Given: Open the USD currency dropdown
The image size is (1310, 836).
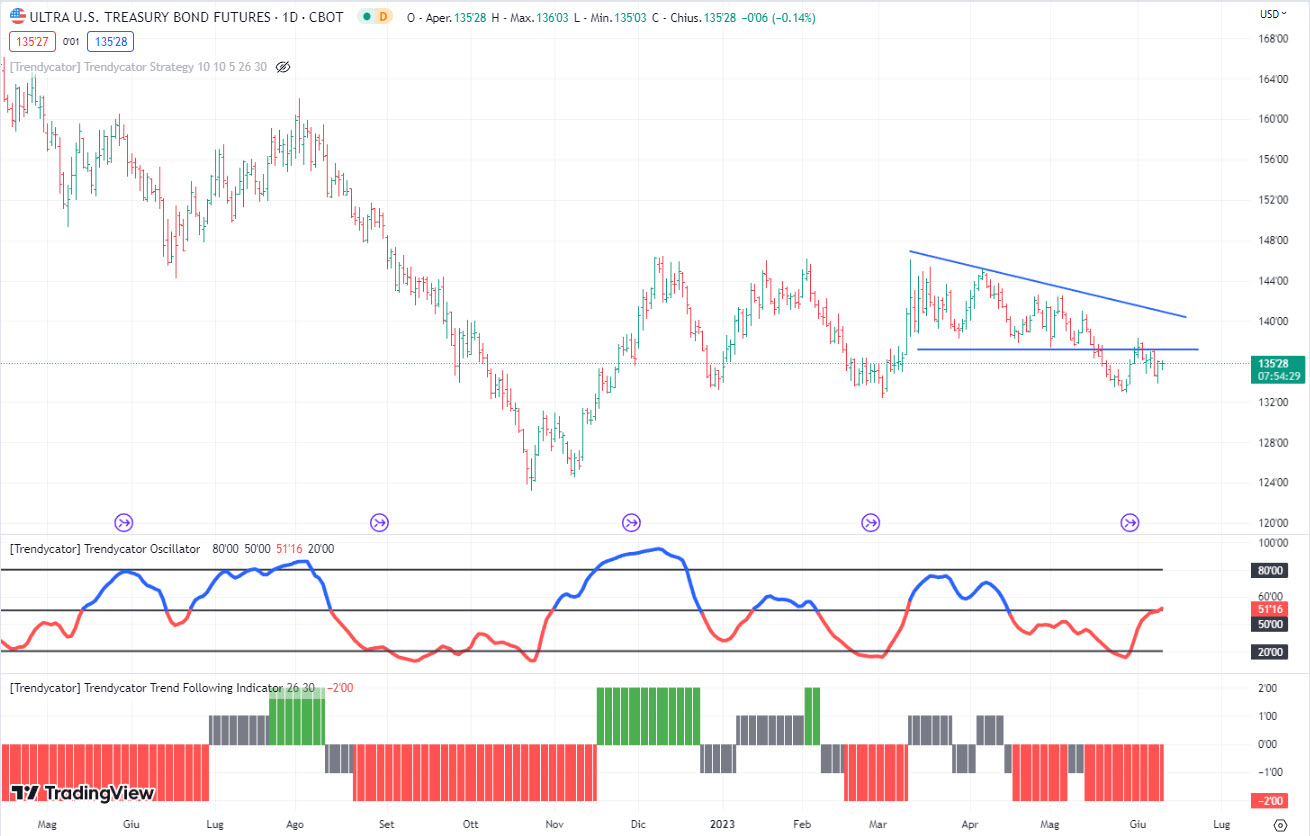Looking at the screenshot, I should 1272,14.
